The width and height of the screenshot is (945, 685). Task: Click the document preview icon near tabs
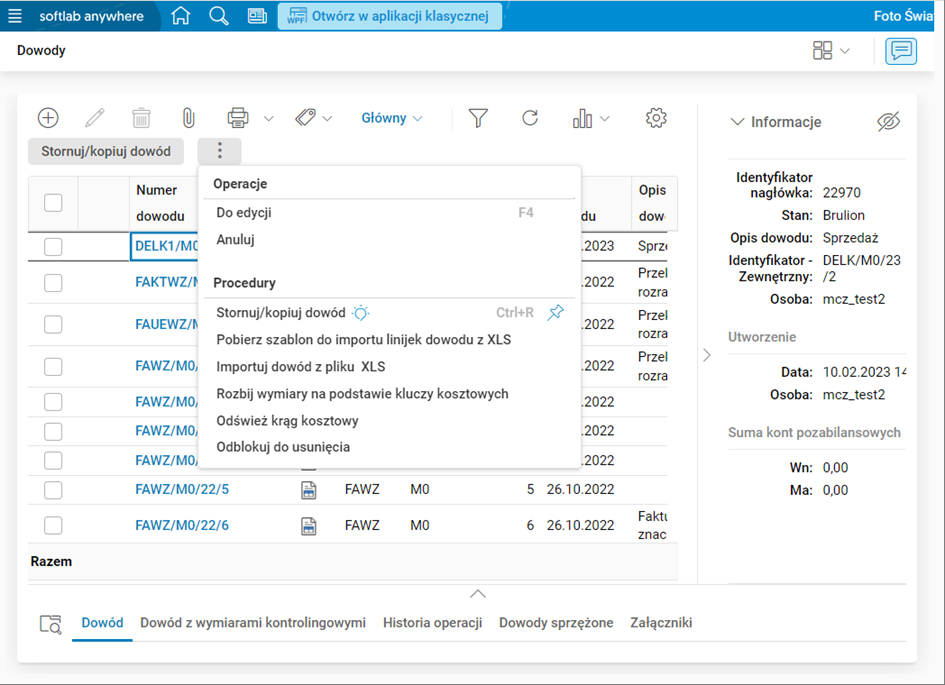[x=51, y=624]
